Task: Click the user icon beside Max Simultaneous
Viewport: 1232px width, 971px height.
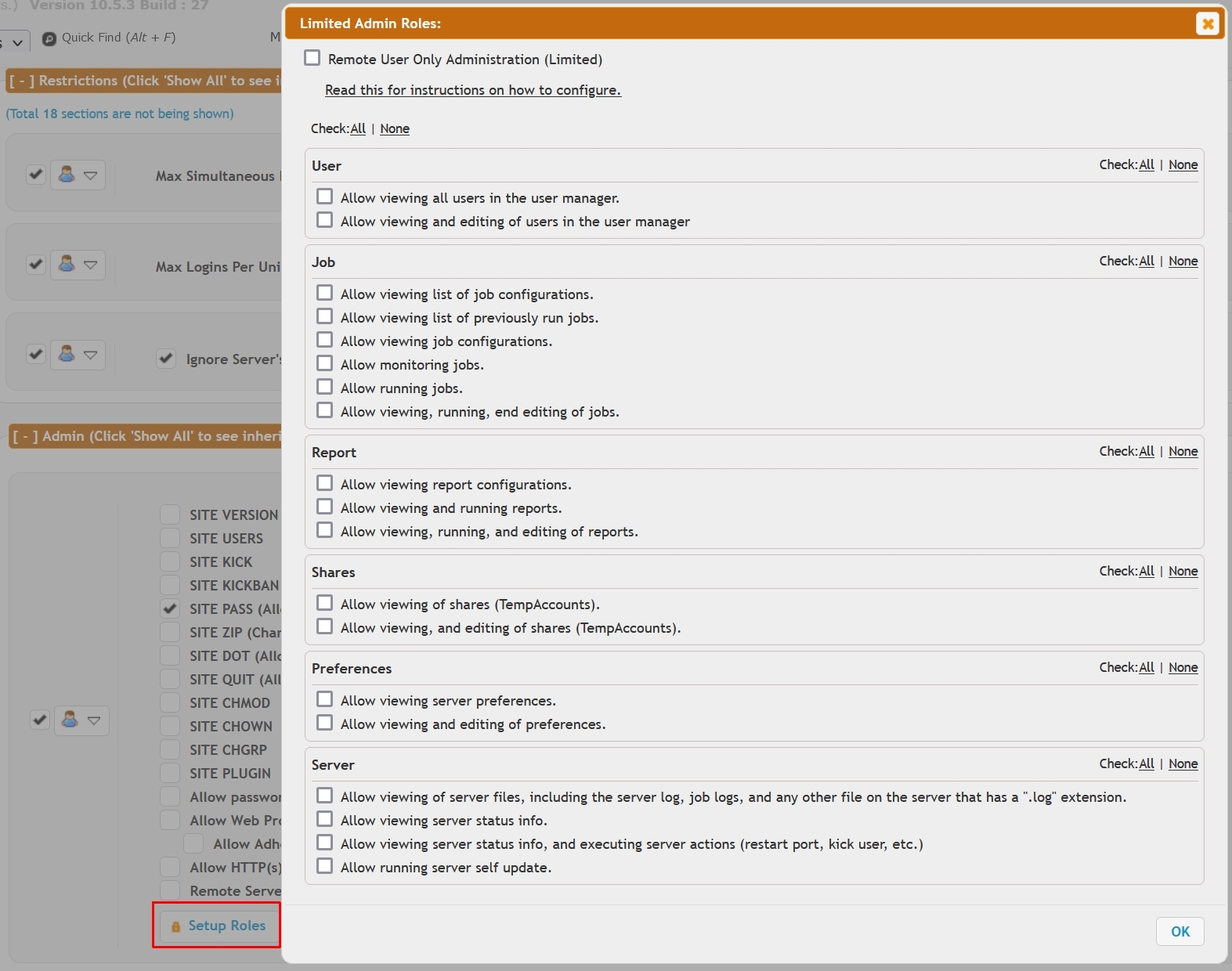Action: click(67, 175)
